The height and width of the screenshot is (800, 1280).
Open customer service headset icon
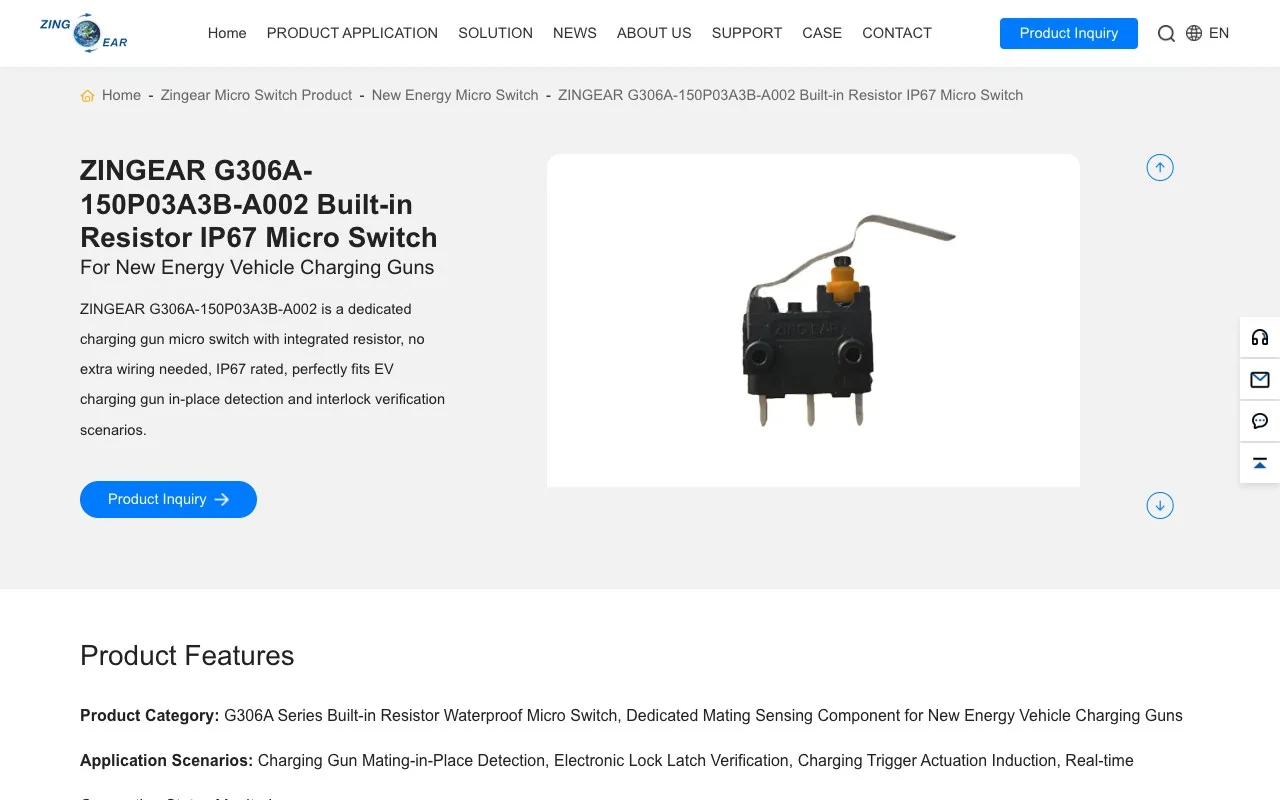click(x=1260, y=337)
